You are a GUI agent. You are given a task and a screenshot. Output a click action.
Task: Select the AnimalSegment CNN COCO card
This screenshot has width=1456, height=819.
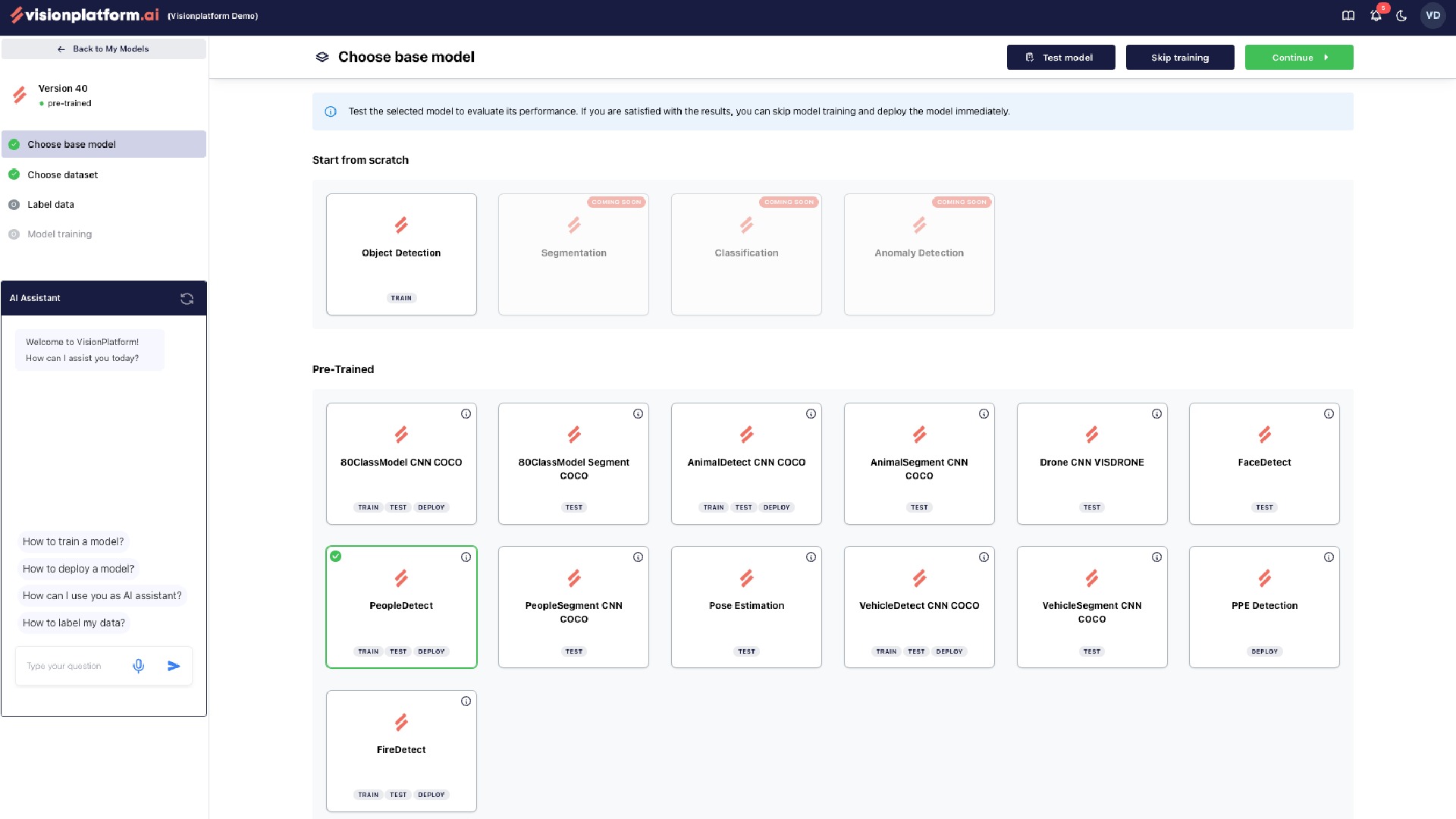[919, 463]
